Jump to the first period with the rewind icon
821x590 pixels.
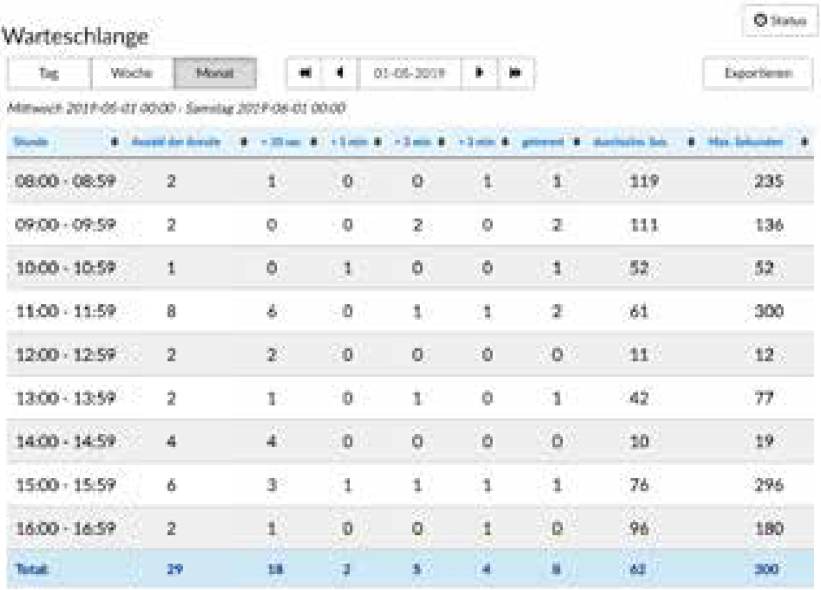304,73
